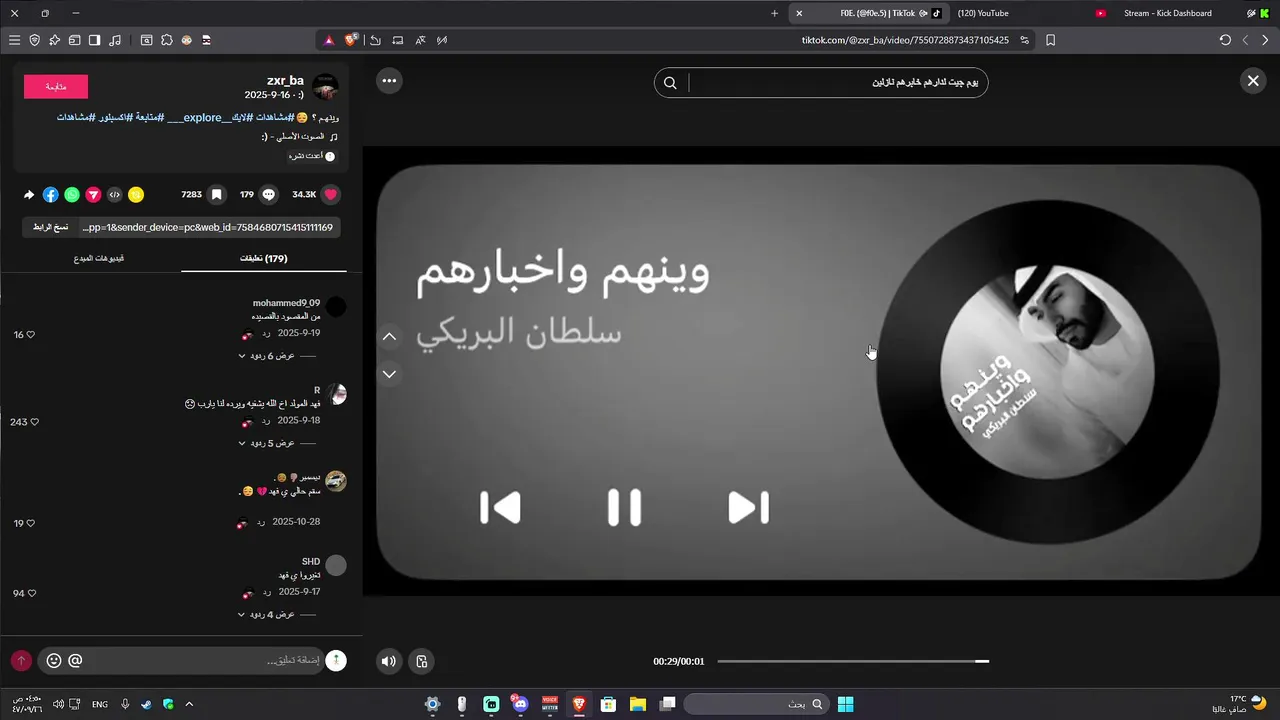Go to the previous video with the up chevron
1280x720 pixels.
(389, 337)
